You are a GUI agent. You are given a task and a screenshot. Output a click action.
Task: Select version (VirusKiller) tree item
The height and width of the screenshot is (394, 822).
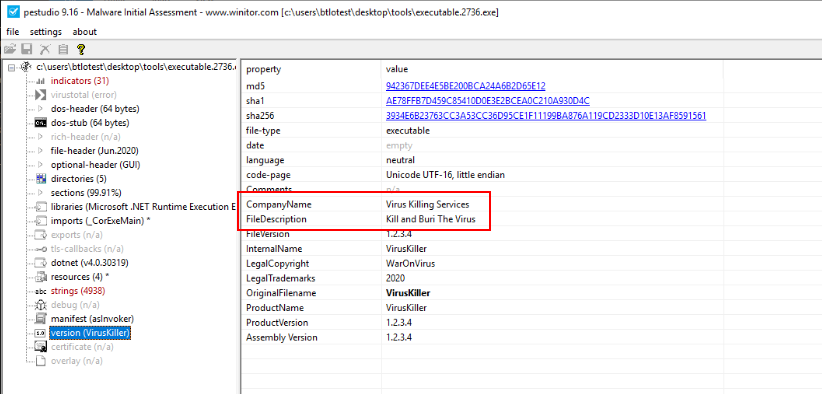pos(90,333)
